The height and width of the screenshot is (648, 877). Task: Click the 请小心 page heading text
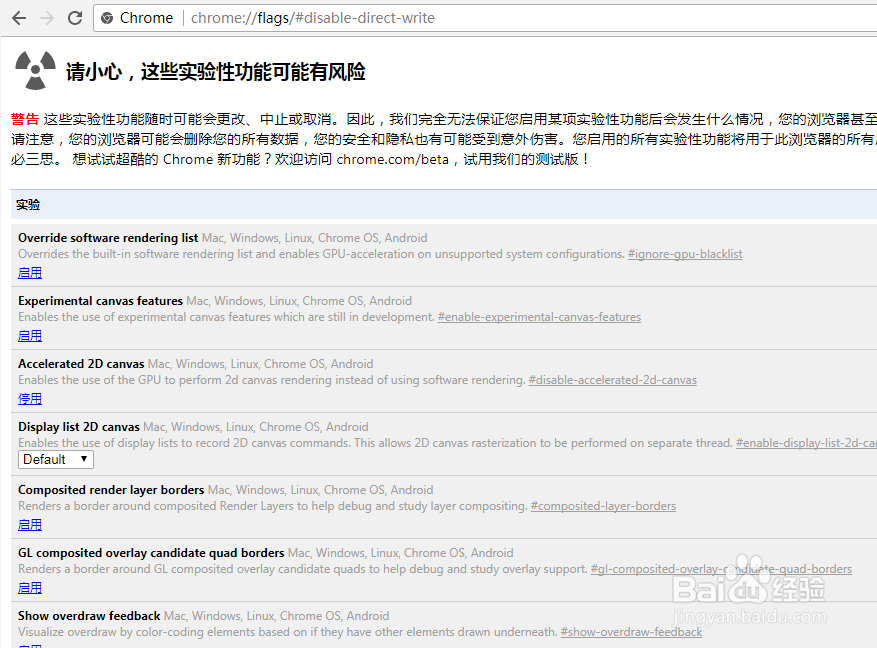[215, 72]
